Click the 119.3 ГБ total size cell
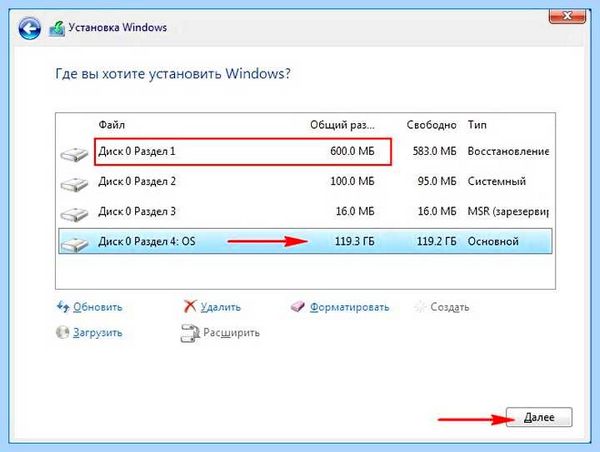This screenshot has height=452, width=600. 355,242
